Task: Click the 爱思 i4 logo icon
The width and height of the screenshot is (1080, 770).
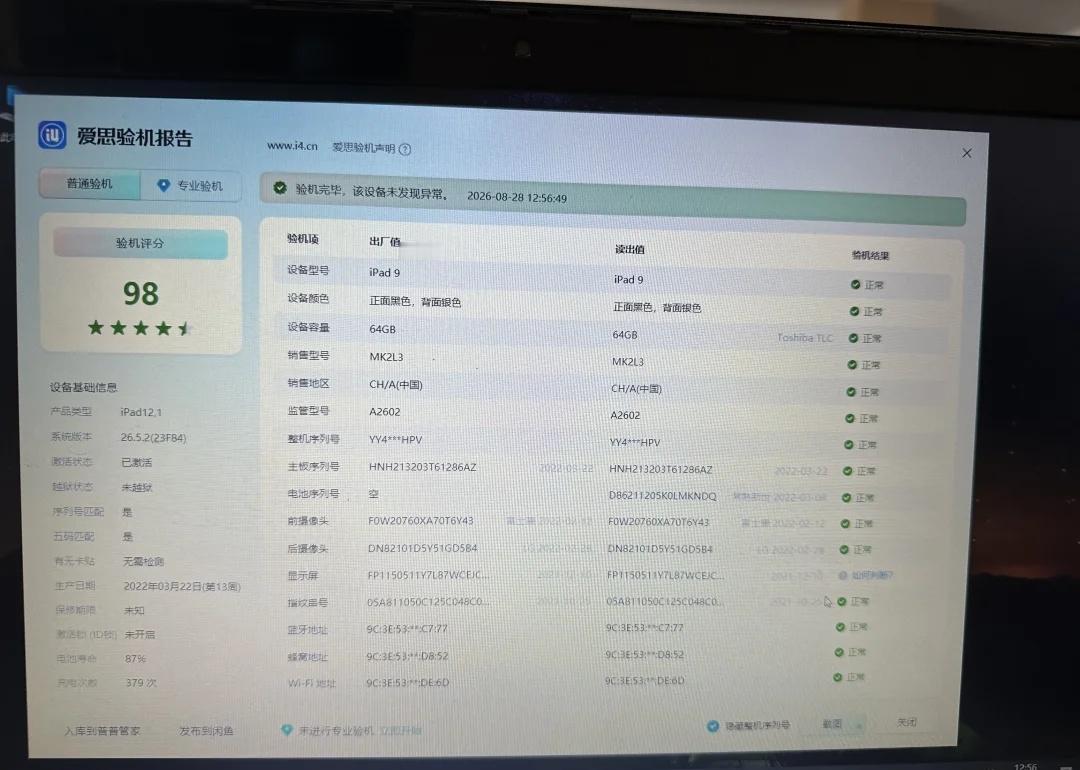Action: (x=52, y=135)
